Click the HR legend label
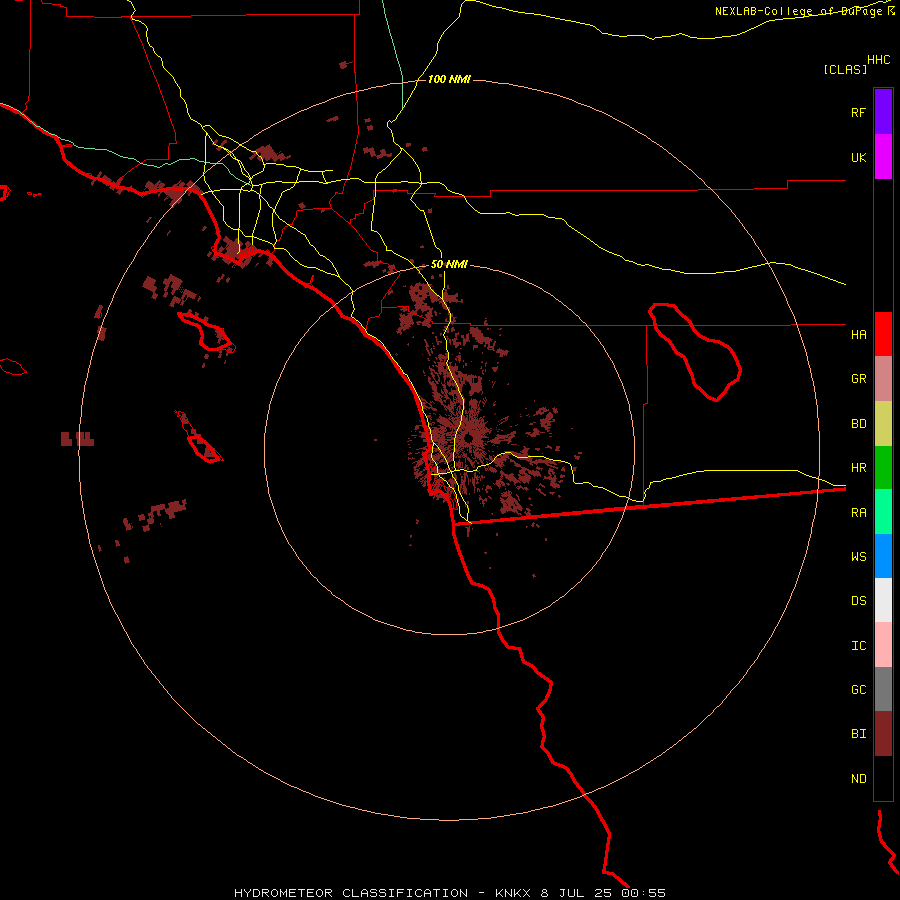900x900 pixels. click(x=858, y=468)
